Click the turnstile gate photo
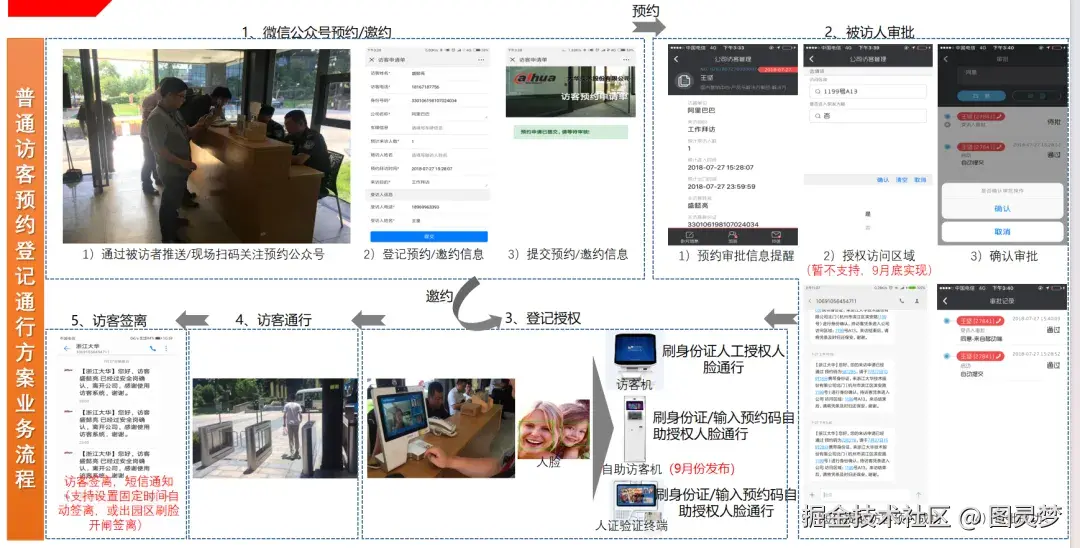 (275, 428)
